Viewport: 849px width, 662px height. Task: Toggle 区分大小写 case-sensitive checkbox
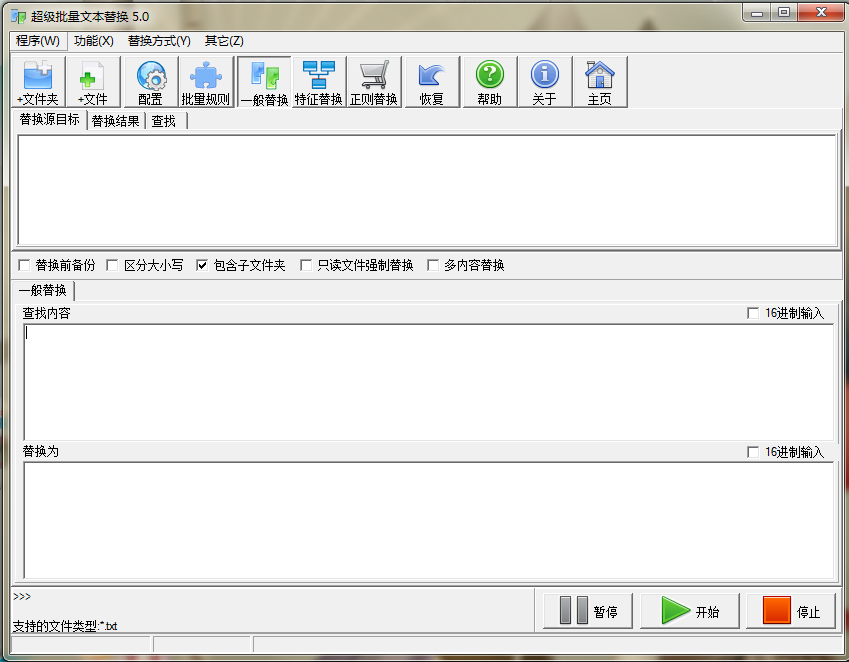(x=112, y=265)
